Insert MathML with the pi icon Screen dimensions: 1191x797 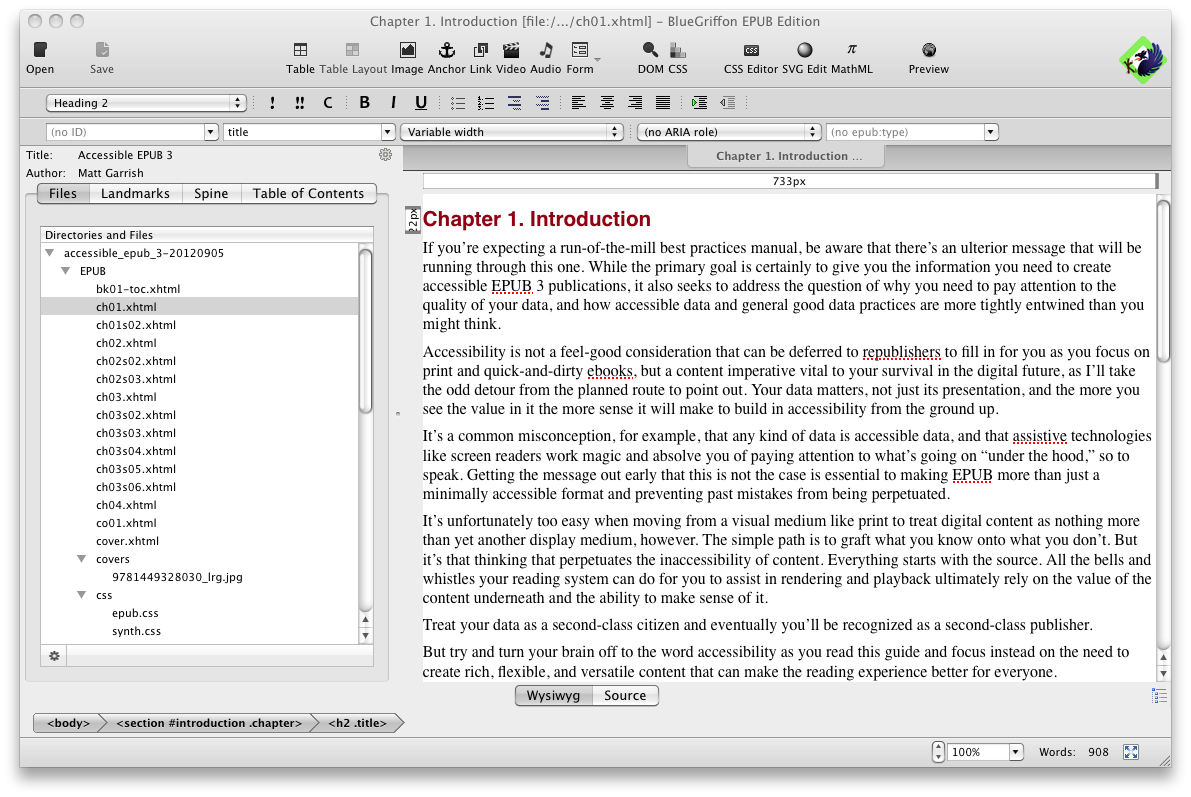[x=851, y=49]
